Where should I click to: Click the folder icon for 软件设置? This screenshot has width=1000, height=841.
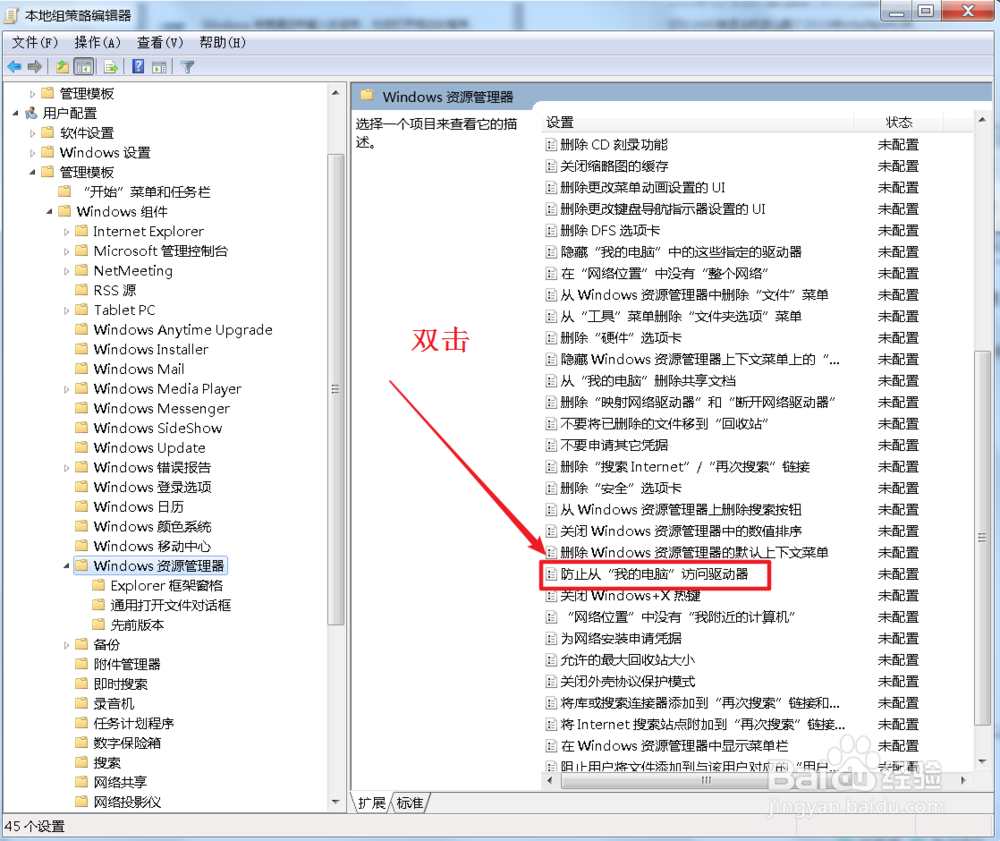pyautogui.click(x=47, y=133)
